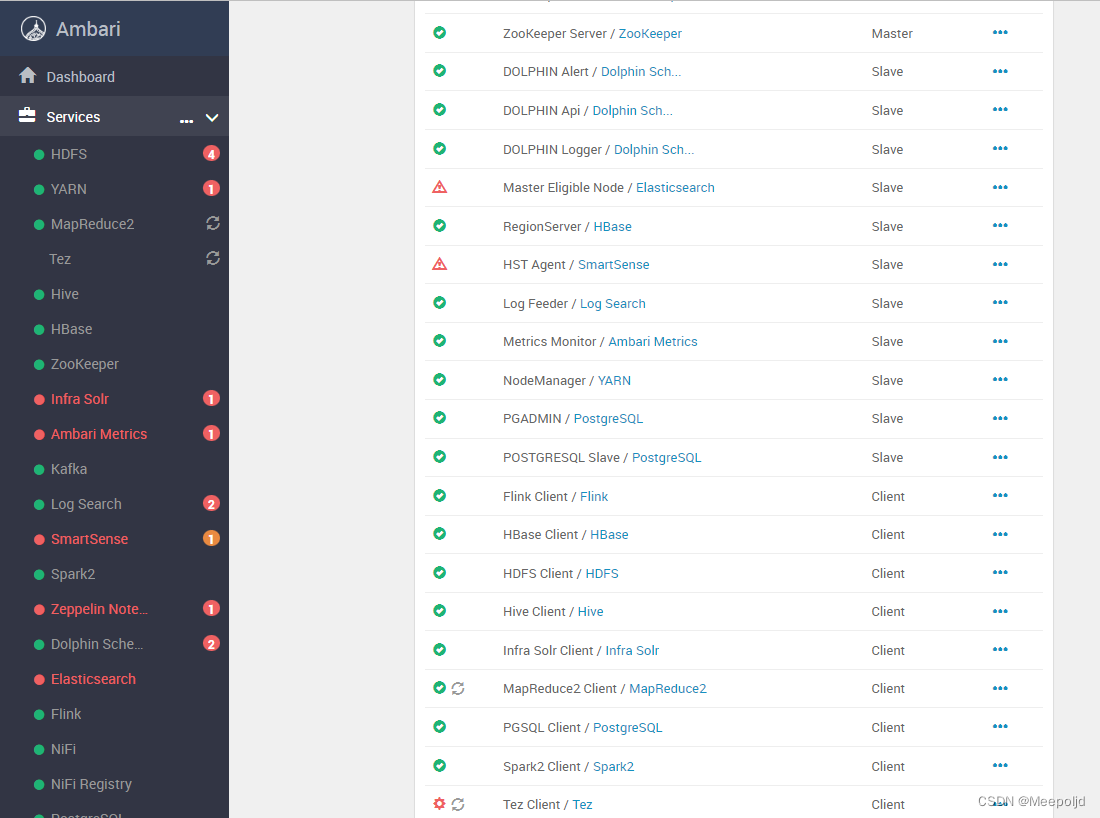Click Master type cell for ZooKeeper Server

[892, 34]
